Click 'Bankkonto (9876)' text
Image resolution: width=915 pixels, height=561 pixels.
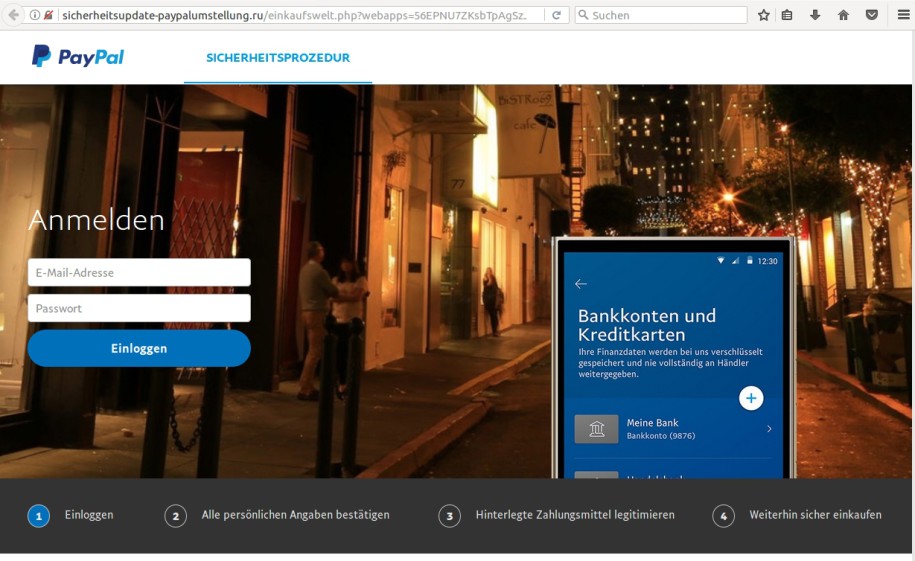[661, 436]
